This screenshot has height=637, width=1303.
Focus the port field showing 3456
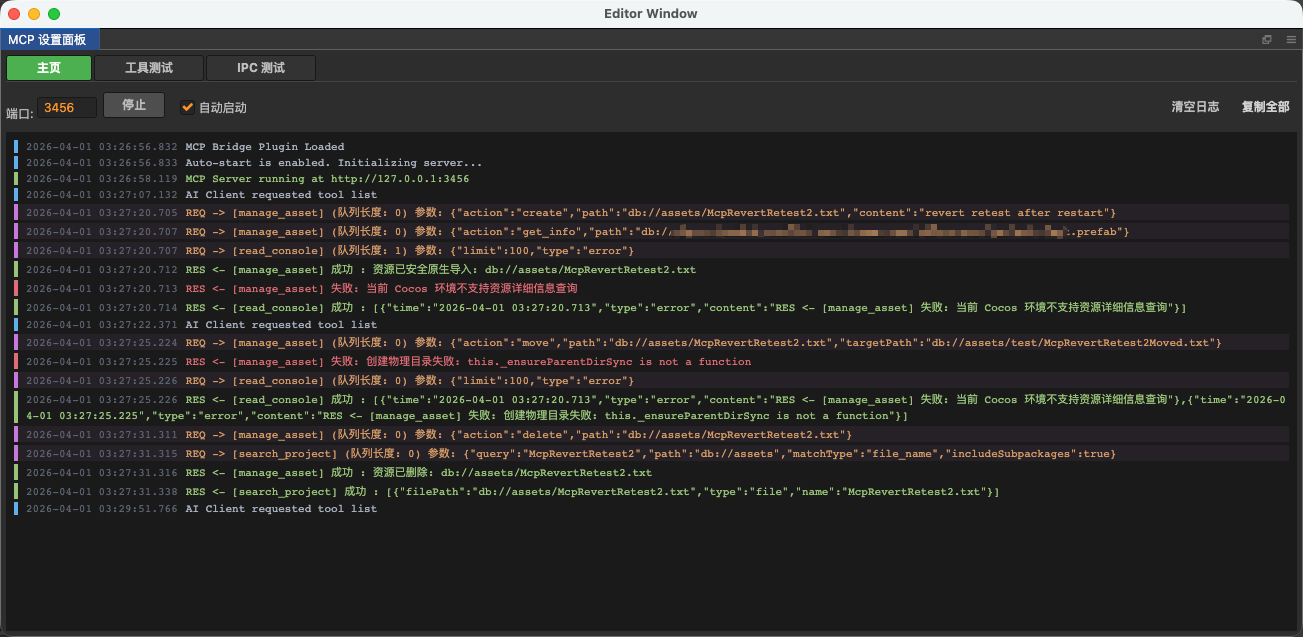pos(67,107)
